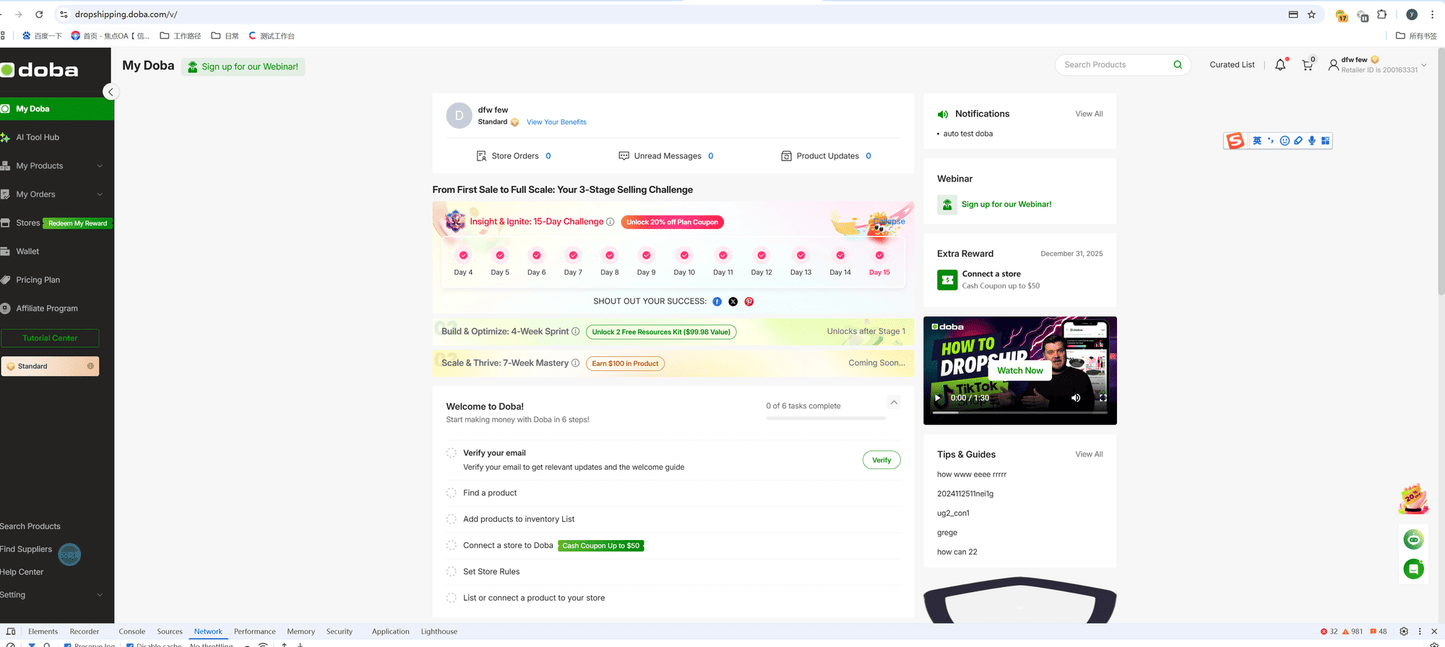Image resolution: width=1445 pixels, height=647 pixels.
Task: Open the View Your Benefits link
Action: (x=556, y=122)
